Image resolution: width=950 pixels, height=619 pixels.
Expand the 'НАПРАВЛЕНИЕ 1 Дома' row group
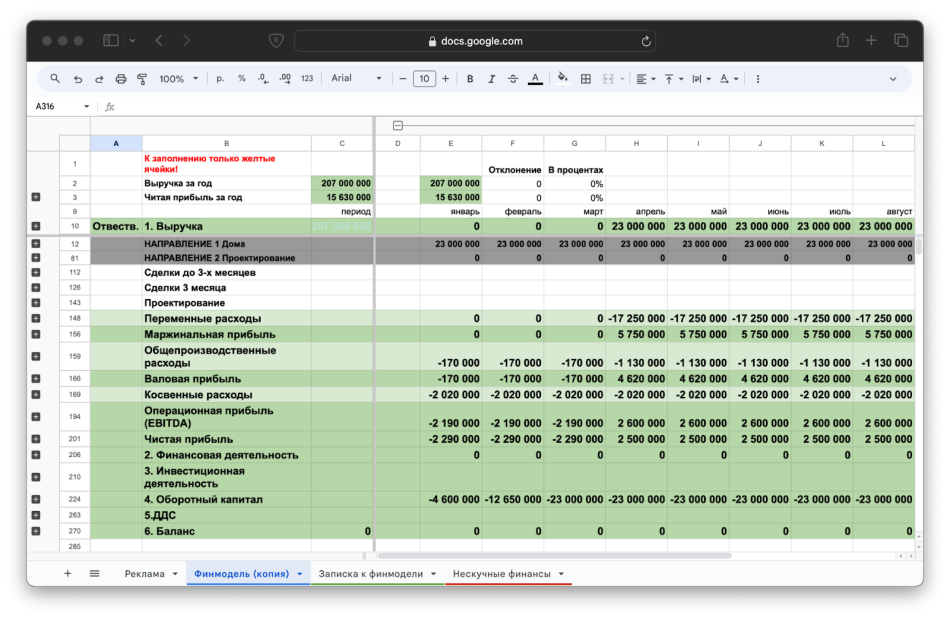tap(36, 243)
